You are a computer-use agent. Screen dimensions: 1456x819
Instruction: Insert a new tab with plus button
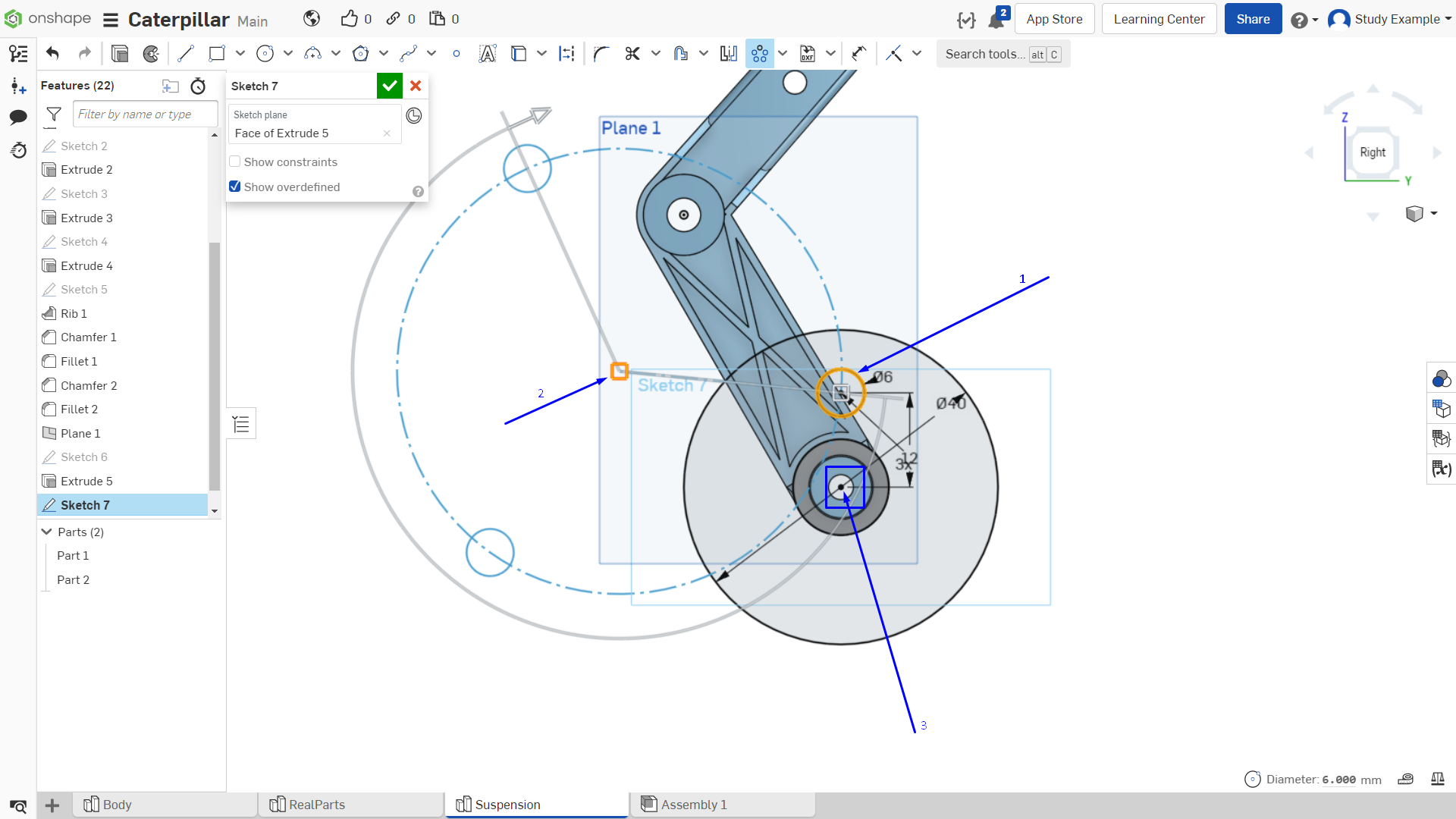click(x=52, y=805)
